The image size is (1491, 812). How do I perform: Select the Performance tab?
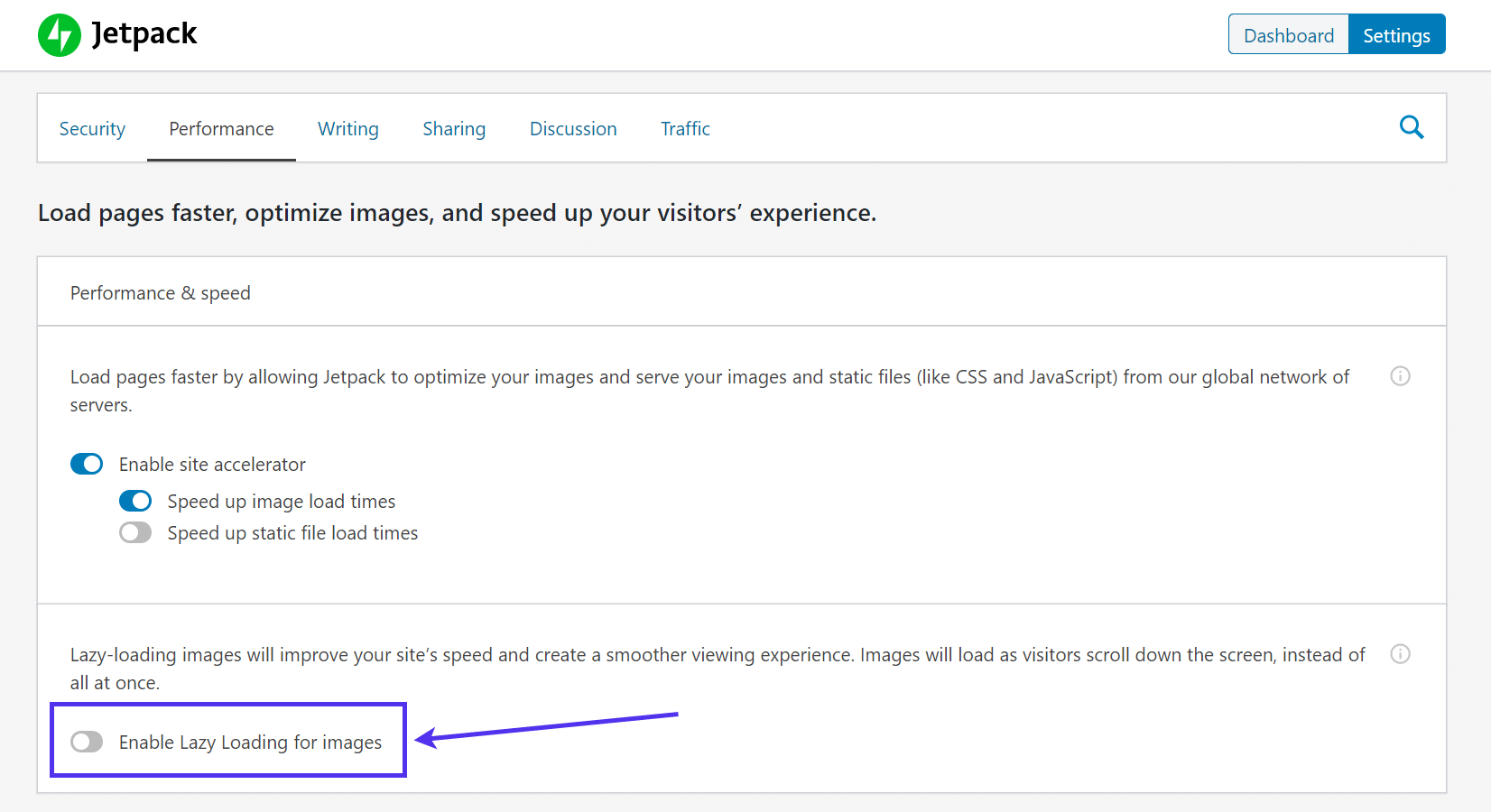[221, 129]
